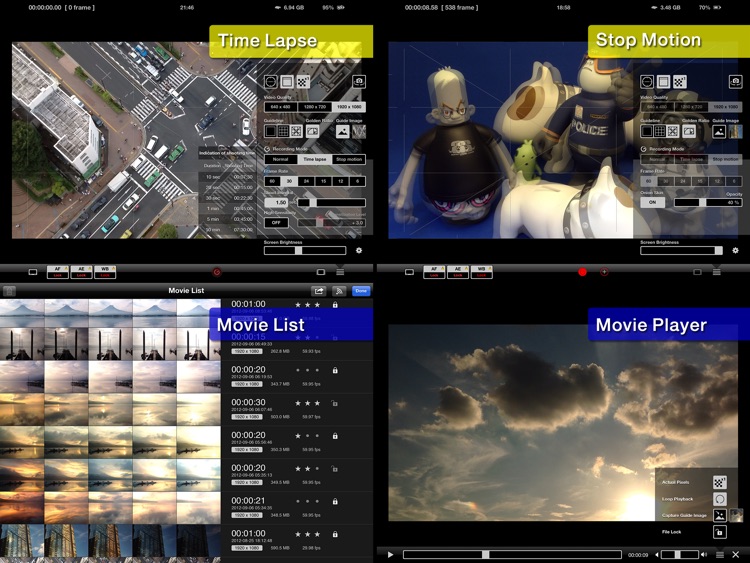Choose 1920 x 1080 quality in Time Lapse panel
This screenshot has height=563, width=750.
tap(349, 107)
